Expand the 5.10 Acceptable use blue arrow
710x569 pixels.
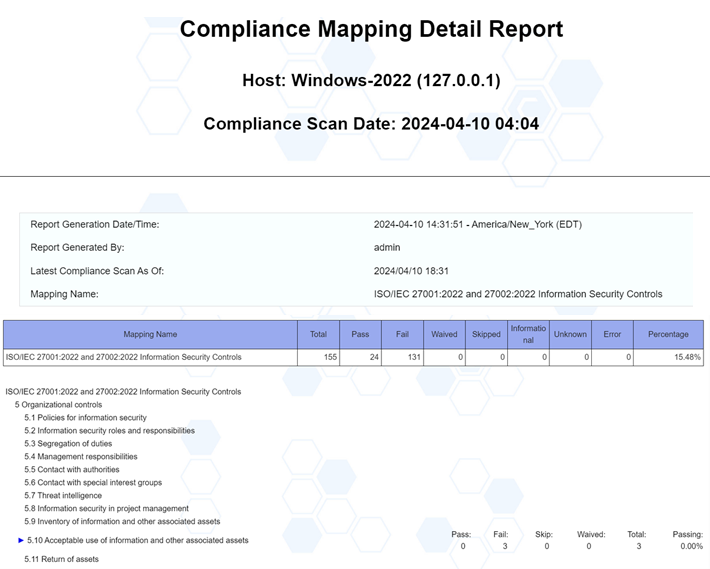pos(21,540)
